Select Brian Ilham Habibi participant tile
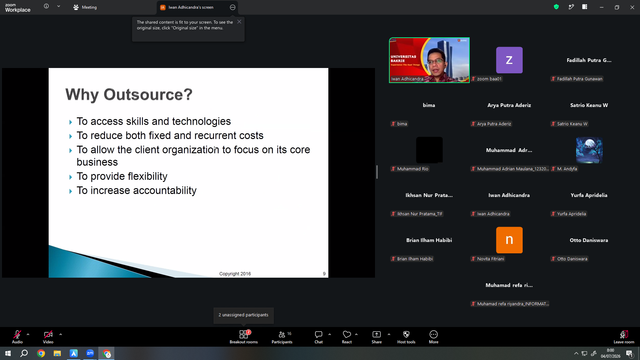Viewport: 640px width, 360px height. (x=429, y=240)
